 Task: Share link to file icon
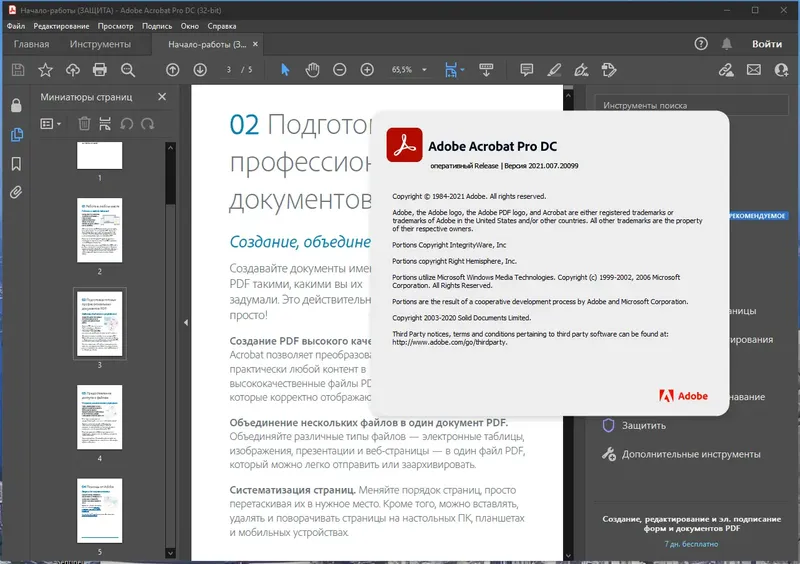pos(726,70)
